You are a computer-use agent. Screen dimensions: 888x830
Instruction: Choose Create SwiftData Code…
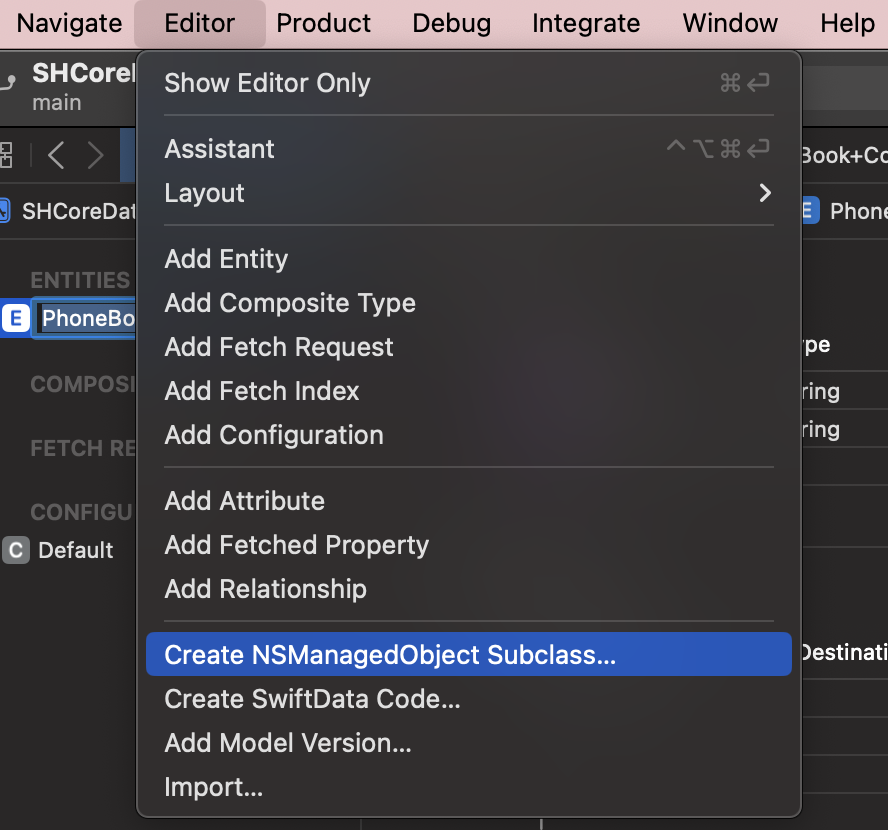coord(312,699)
